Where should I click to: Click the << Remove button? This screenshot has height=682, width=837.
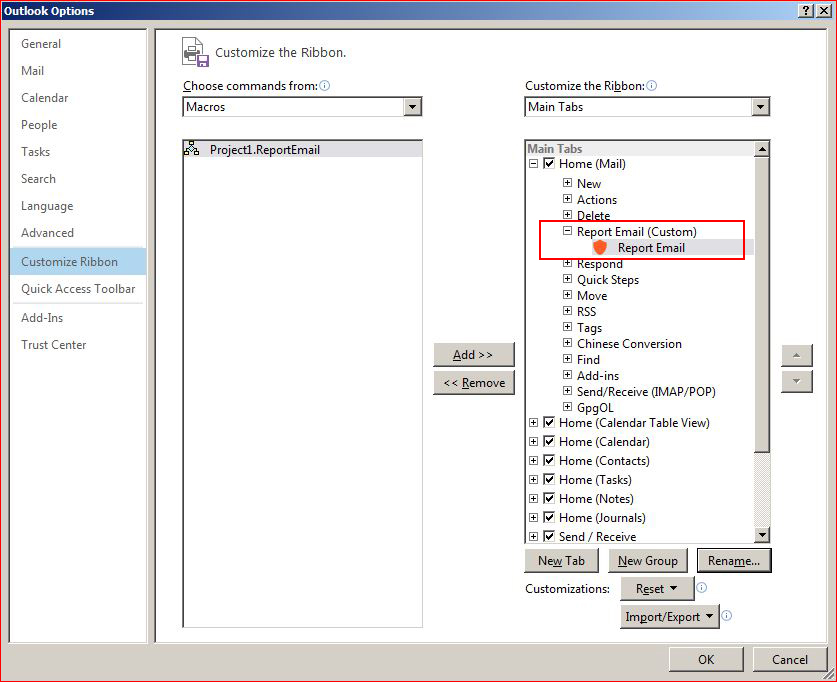(x=473, y=383)
